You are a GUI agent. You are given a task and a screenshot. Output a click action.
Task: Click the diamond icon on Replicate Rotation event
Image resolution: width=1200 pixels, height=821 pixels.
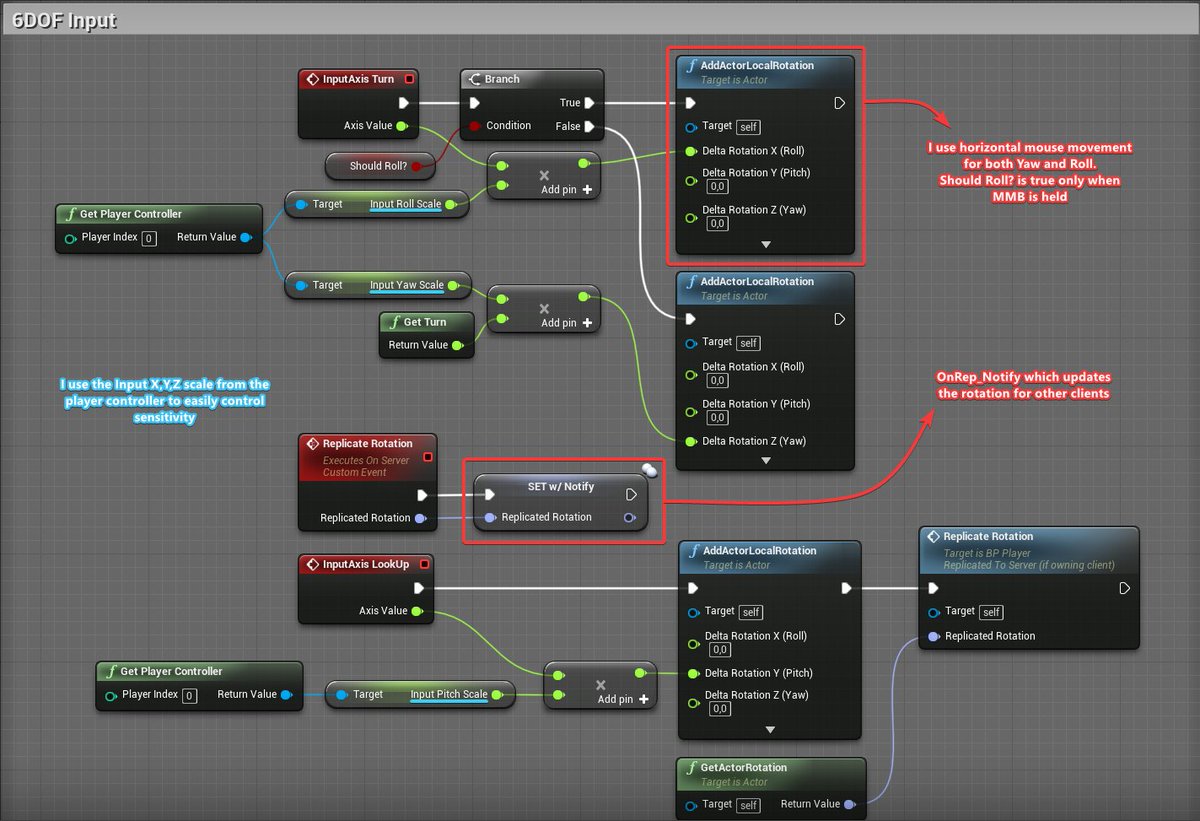click(310, 443)
